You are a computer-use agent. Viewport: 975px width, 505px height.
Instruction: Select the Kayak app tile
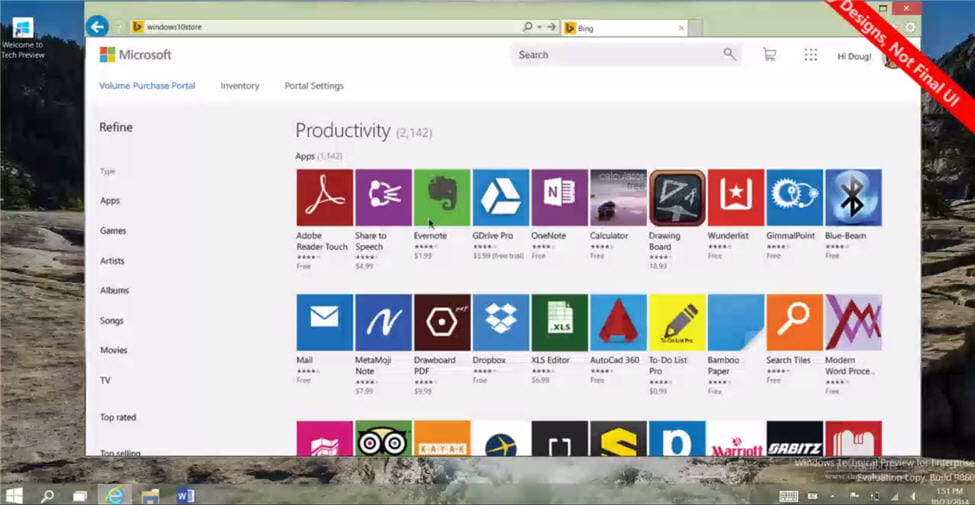pos(442,438)
